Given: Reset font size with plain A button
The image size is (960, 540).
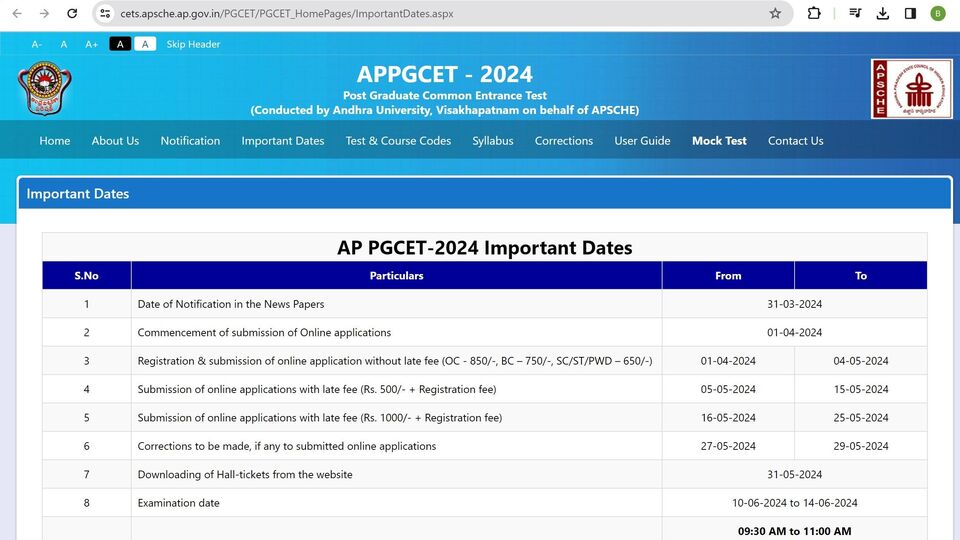Looking at the screenshot, I should [x=64, y=44].
